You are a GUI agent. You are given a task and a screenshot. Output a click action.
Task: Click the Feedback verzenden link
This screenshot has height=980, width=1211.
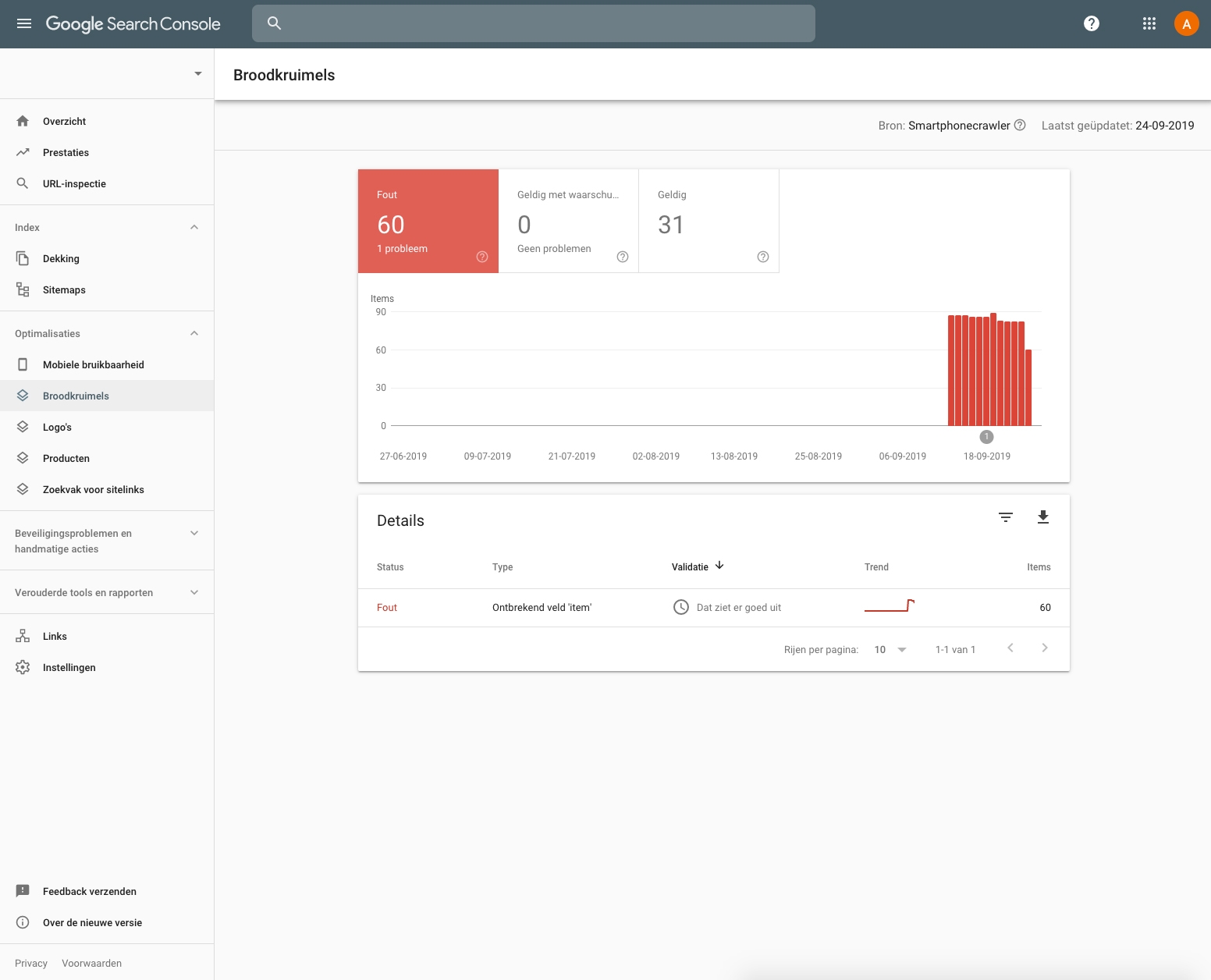pyautogui.click(x=107, y=891)
